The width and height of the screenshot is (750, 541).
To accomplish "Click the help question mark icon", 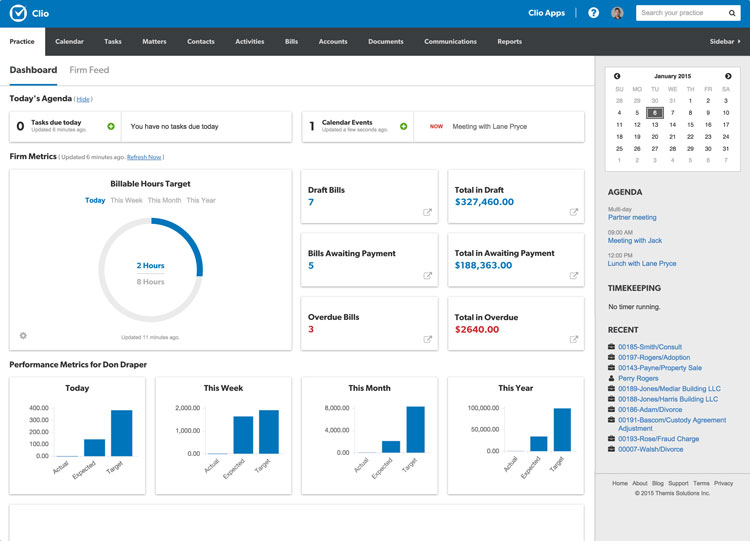I will point(593,13).
